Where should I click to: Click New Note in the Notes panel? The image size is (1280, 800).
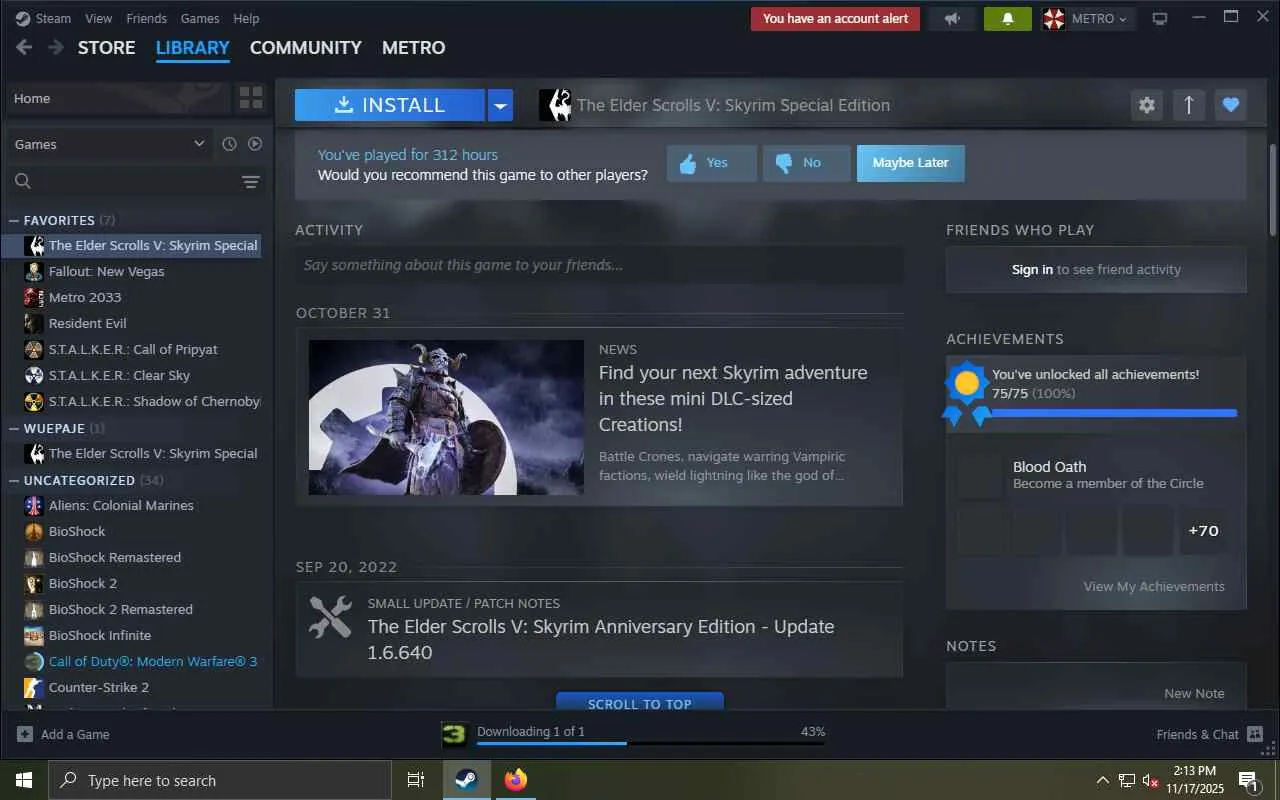(1194, 693)
